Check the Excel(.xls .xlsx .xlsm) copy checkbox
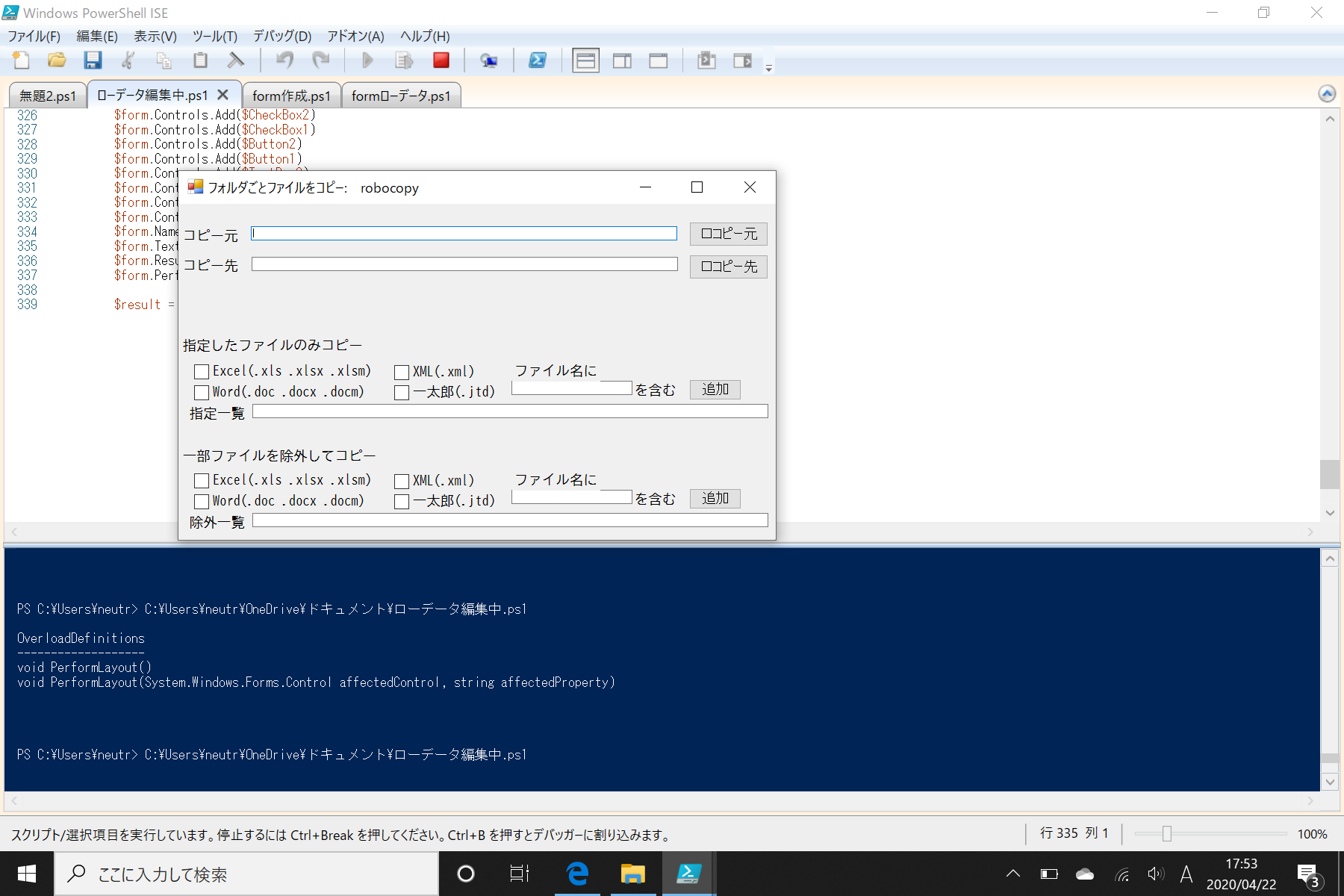The image size is (1344, 896). 200,371
